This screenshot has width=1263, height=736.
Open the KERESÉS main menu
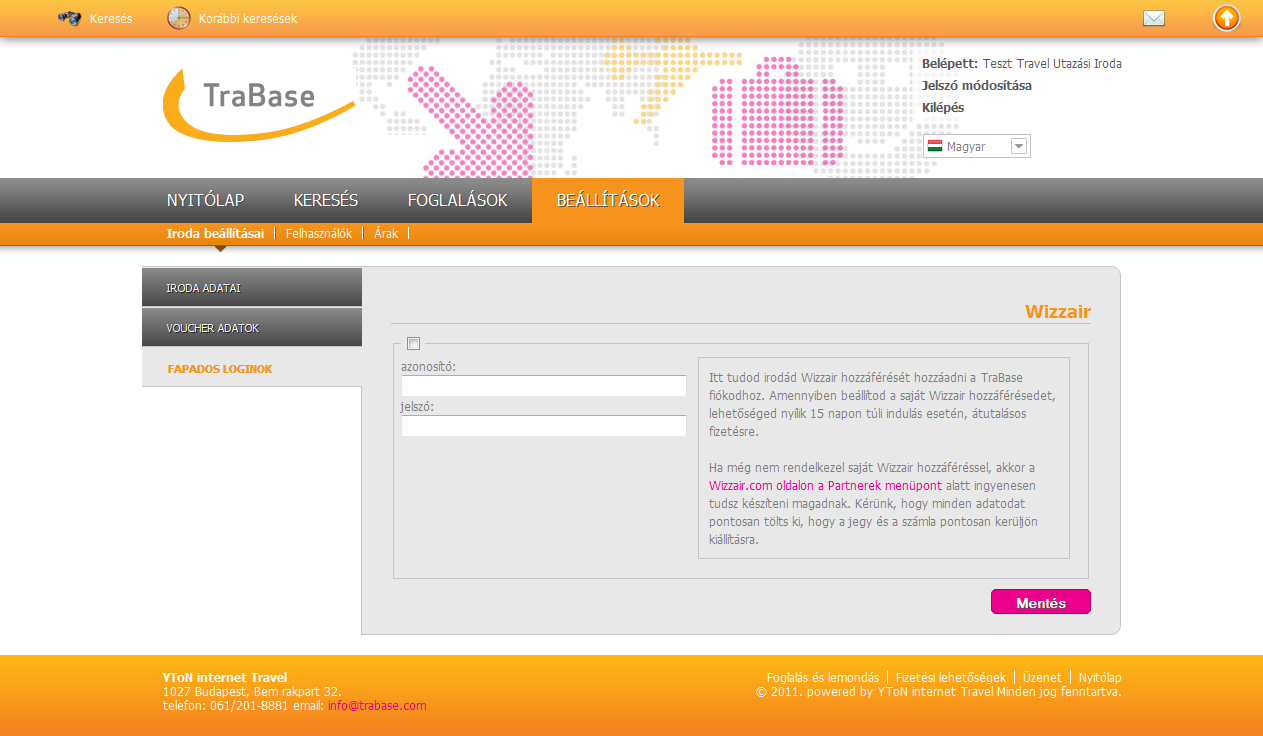(x=326, y=200)
